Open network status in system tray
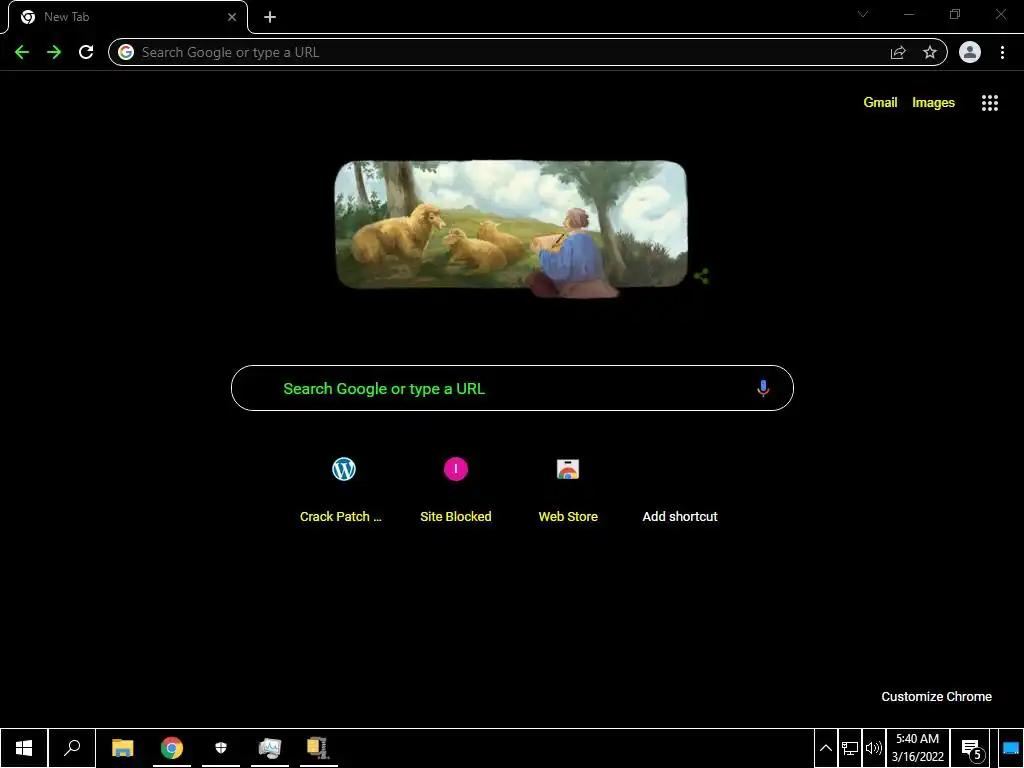Screen dimensions: 1024x768 850,748
